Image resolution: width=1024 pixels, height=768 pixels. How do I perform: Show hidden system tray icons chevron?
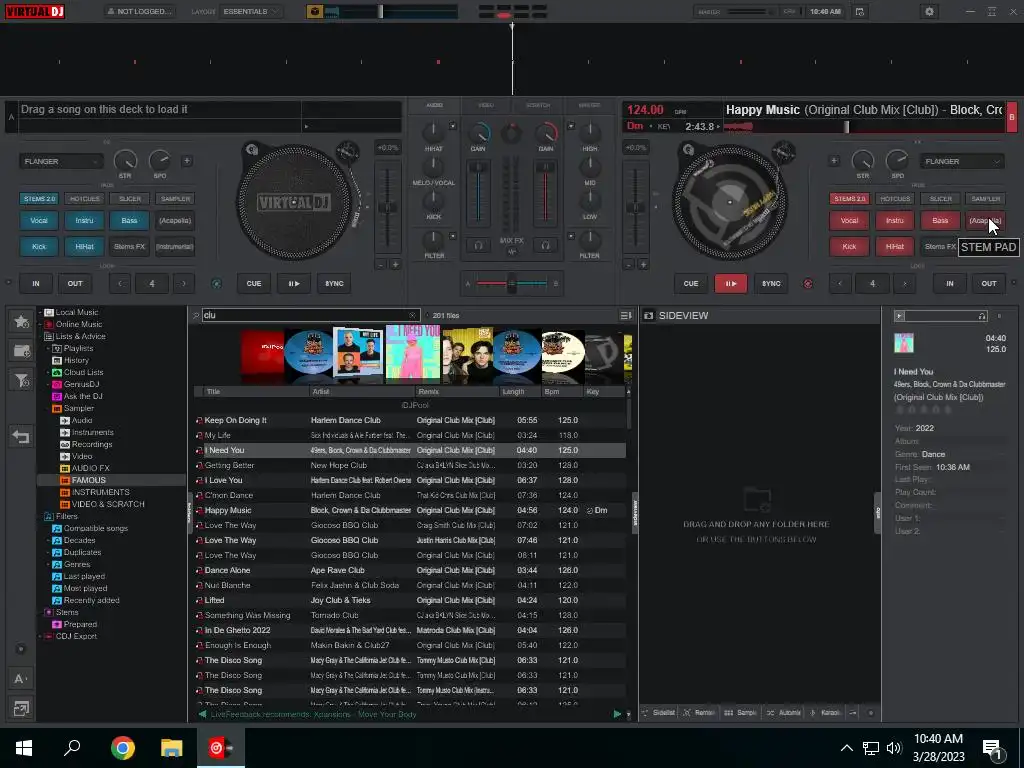[846, 748]
